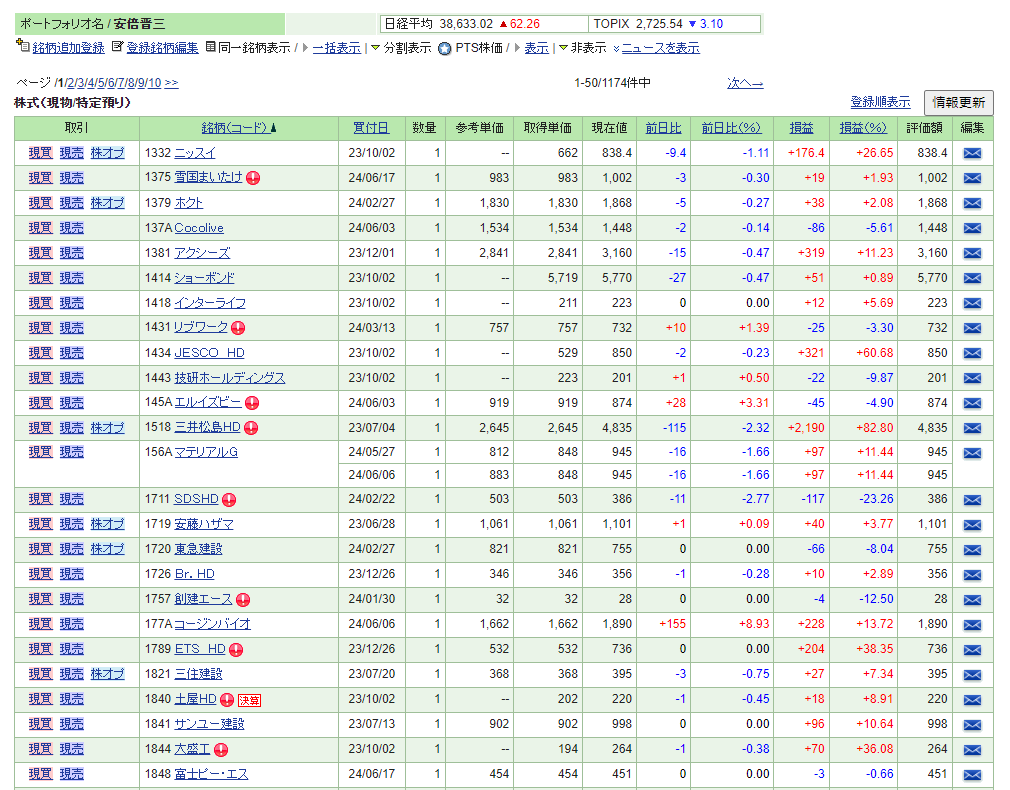Viewport: 1010px width, 790px height.
Task: Click the 銘柄追加登録 add icon
Action: [23, 46]
